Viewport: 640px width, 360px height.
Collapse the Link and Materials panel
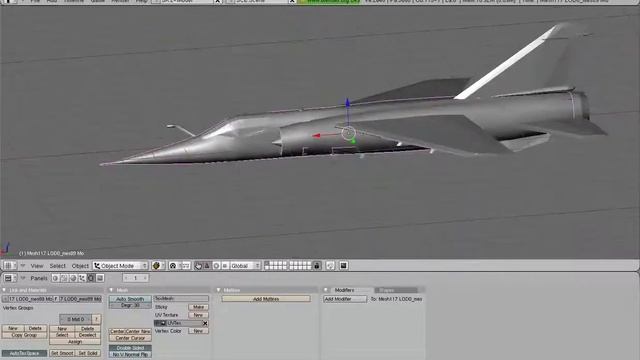point(4,290)
